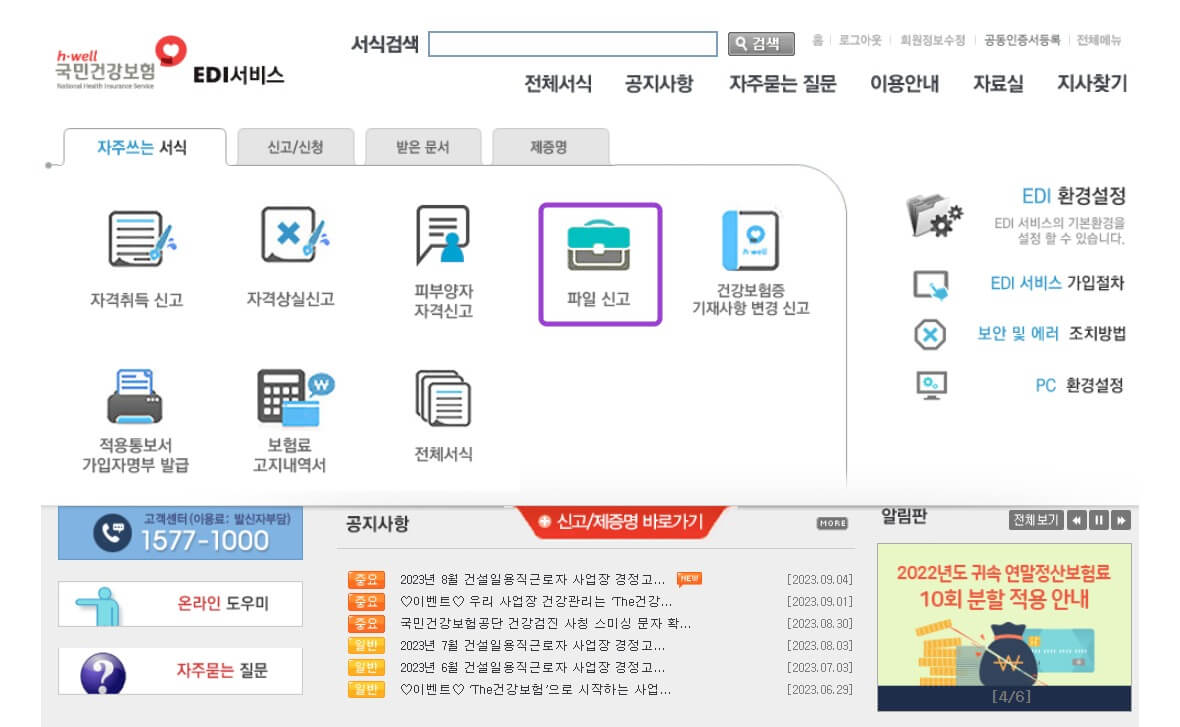Expand 공지사항 list with MORE button
The height and width of the screenshot is (727, 1180).
coord(832,523)
